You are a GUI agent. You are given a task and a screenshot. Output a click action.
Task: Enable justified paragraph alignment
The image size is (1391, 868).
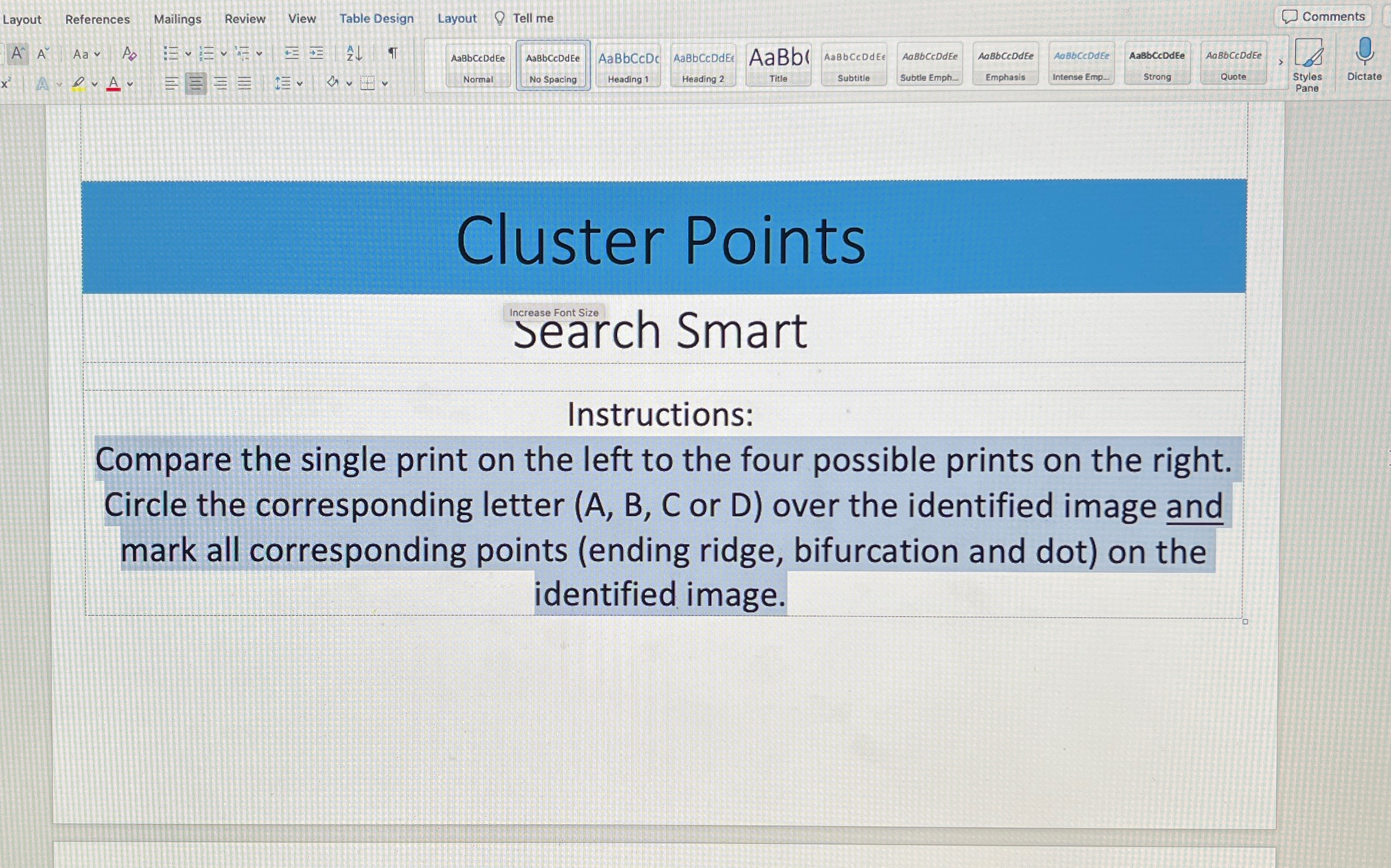coord(244,84)
